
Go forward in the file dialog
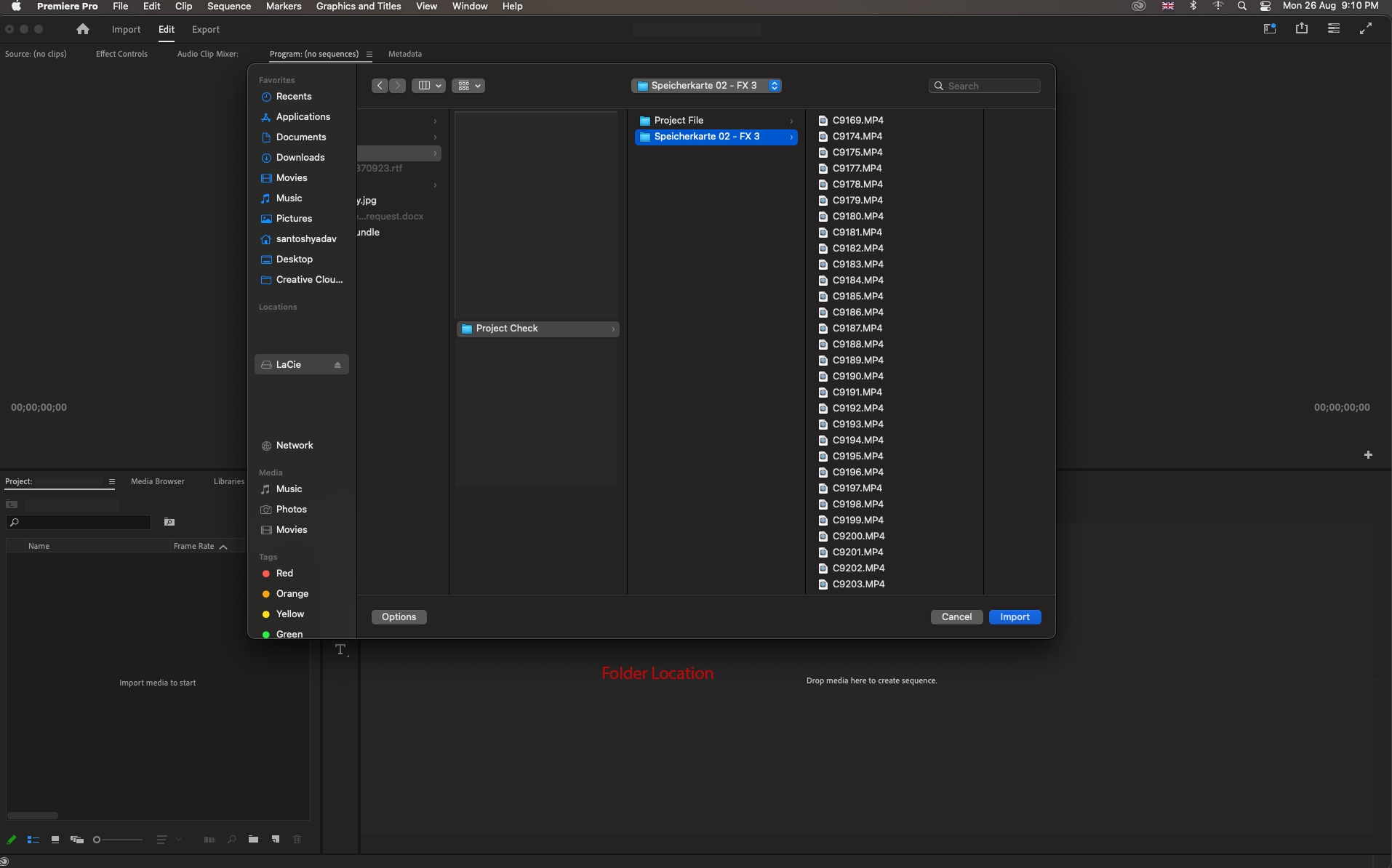(x=398, y=86)
